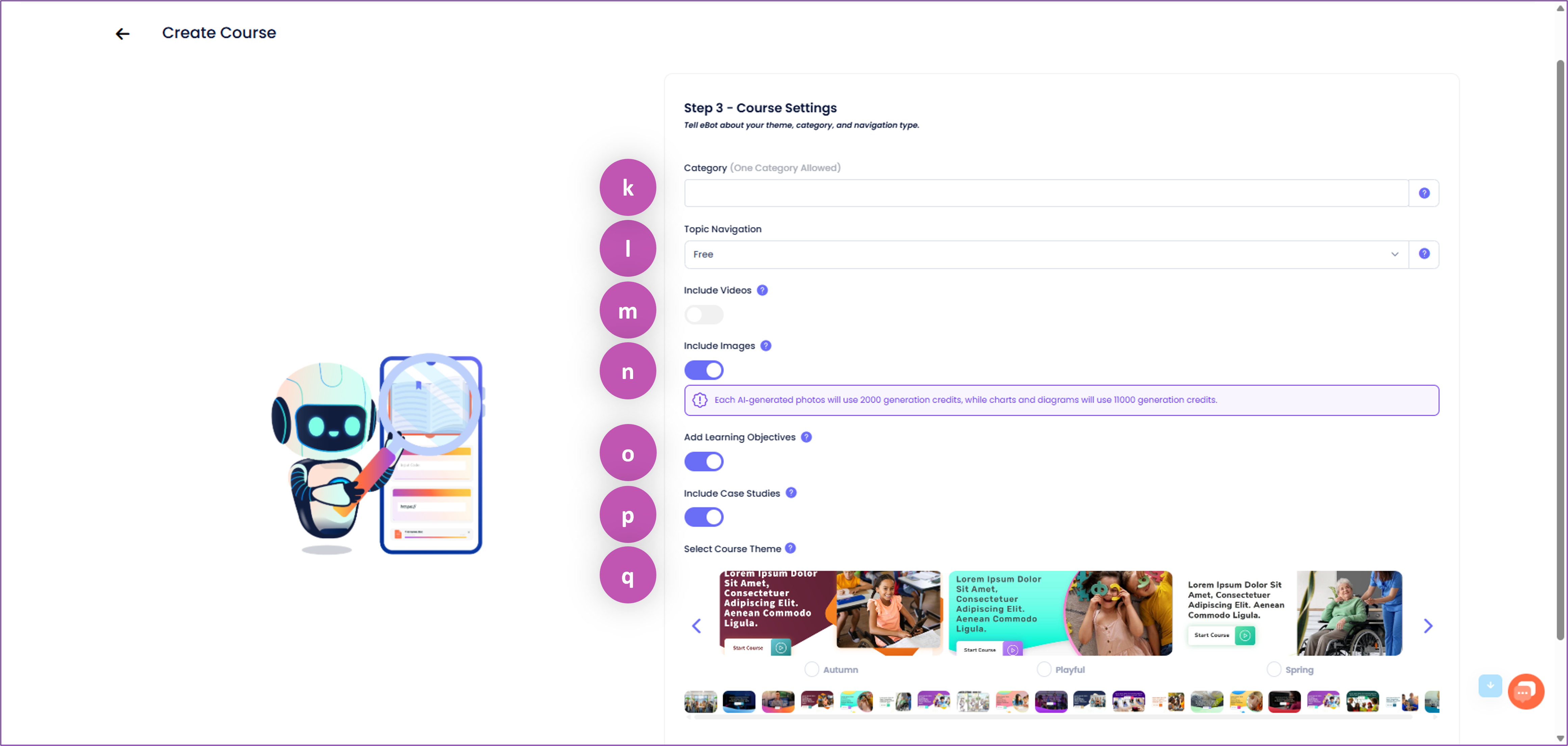Click the Category input field
Image resolution: width=1568 pixels, height=746 pixels.
click(1046, 193)
